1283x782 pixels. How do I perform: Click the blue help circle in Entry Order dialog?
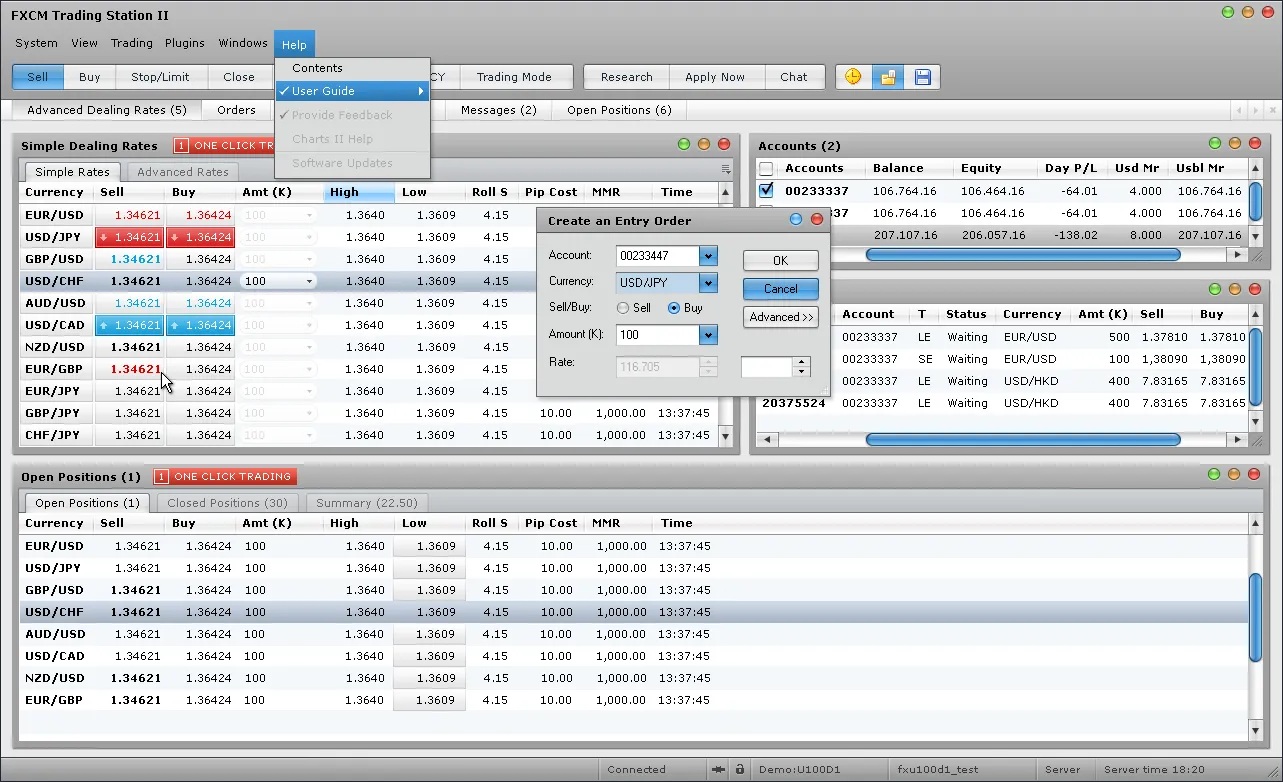(796, 220)
